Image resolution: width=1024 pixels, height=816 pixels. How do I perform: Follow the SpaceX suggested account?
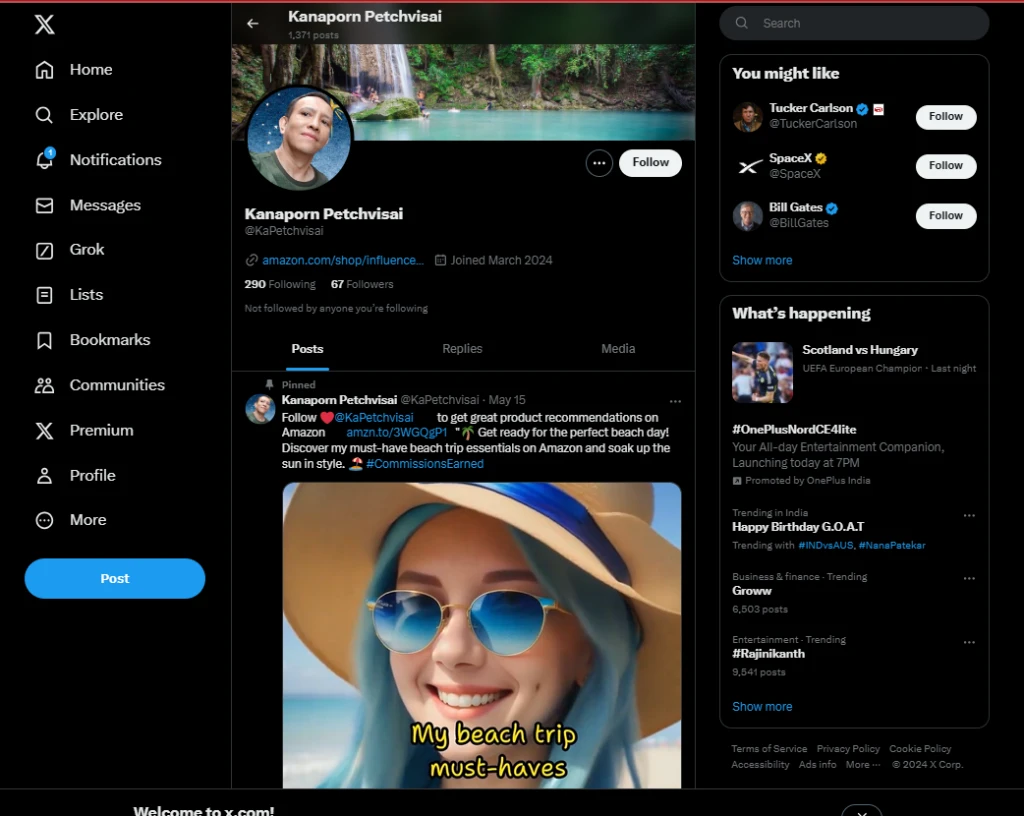tap(945, 166)
